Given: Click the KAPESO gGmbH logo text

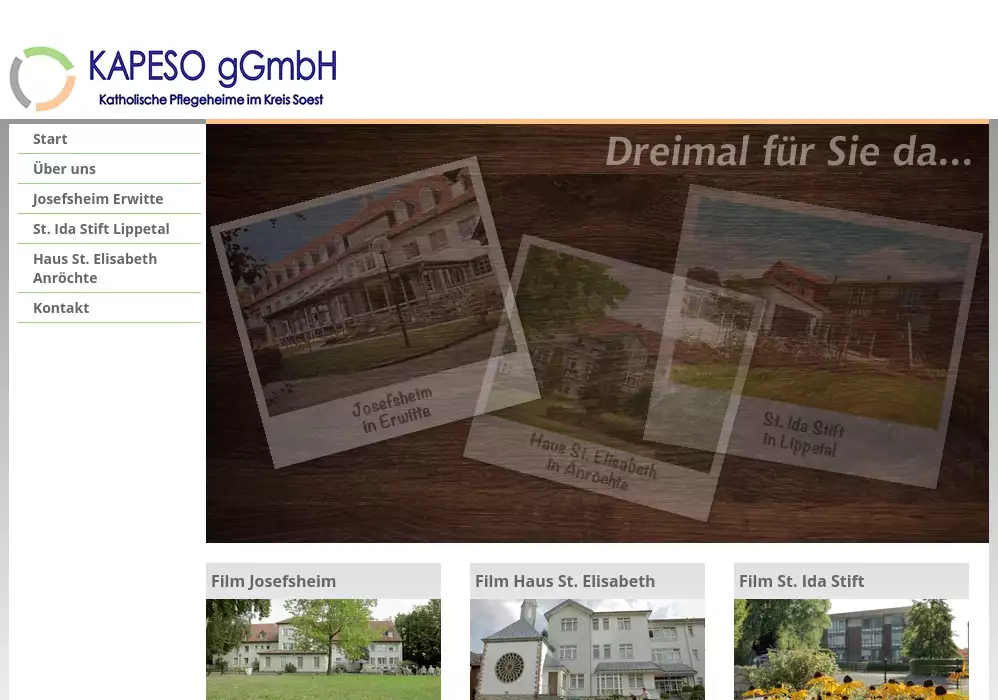Looking at the screenshot, I should point(212,67).
